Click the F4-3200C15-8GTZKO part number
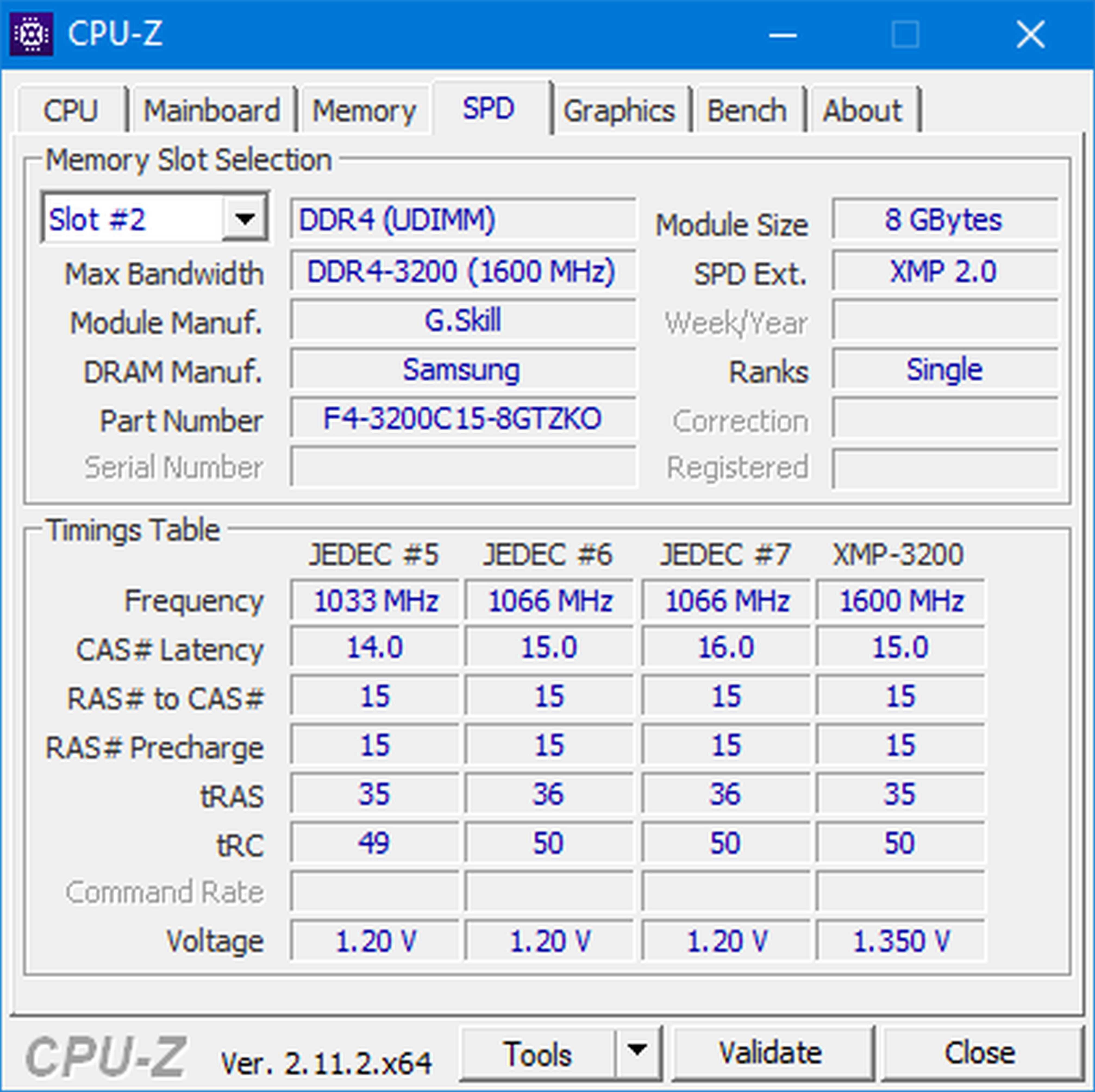The width and height of the screenshot is (1095, 1092). pos(463,418)
